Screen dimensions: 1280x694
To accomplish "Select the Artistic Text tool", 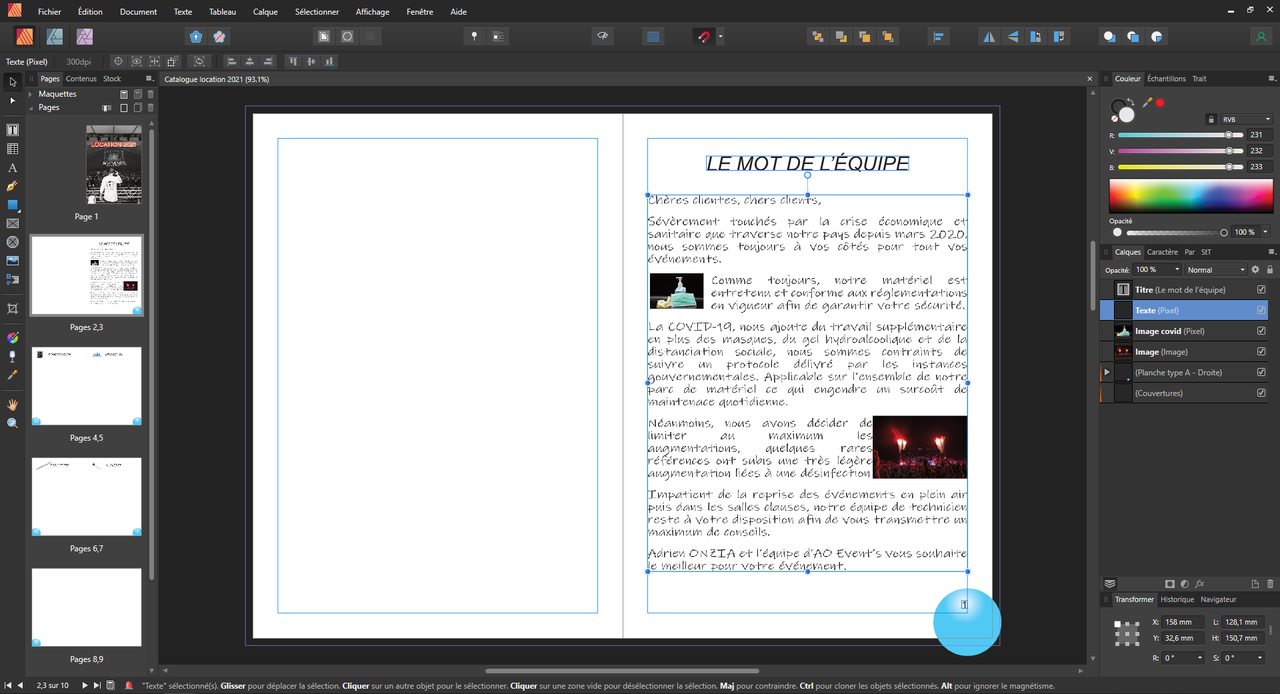I will click(x=12, y=168).
